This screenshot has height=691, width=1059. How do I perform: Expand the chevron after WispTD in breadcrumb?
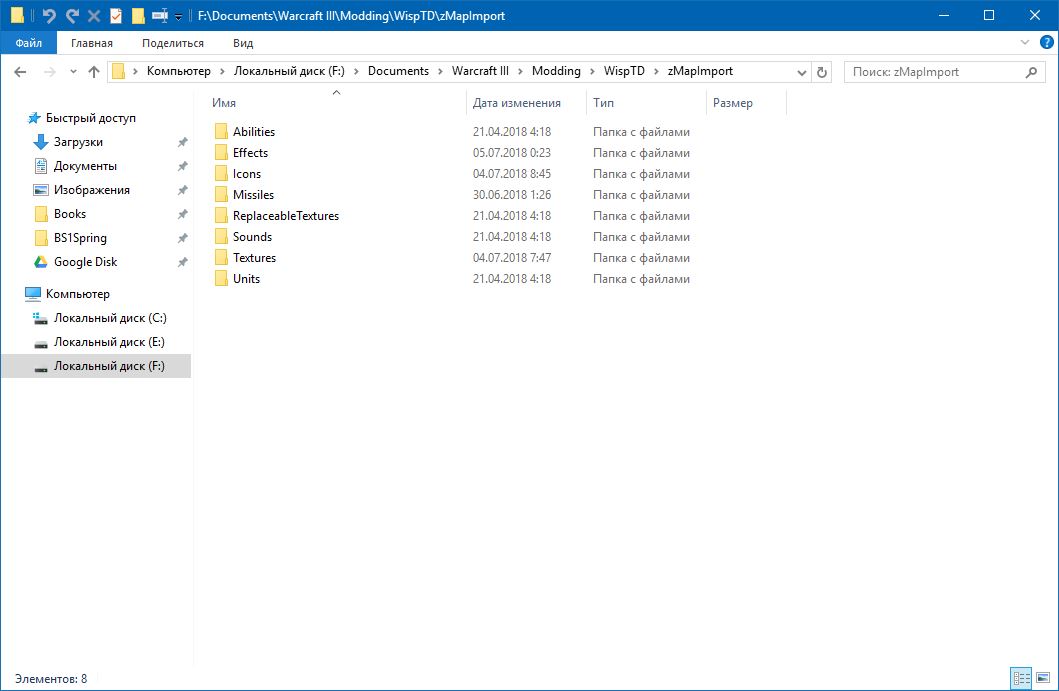pos(656,71)
